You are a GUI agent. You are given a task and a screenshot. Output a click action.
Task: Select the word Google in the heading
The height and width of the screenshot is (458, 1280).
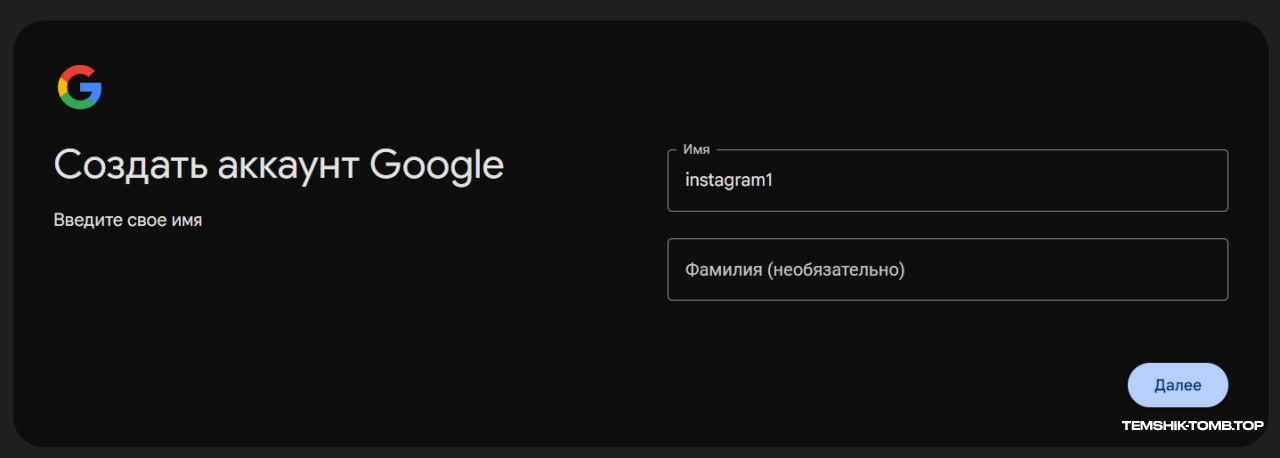click(437, 166)
